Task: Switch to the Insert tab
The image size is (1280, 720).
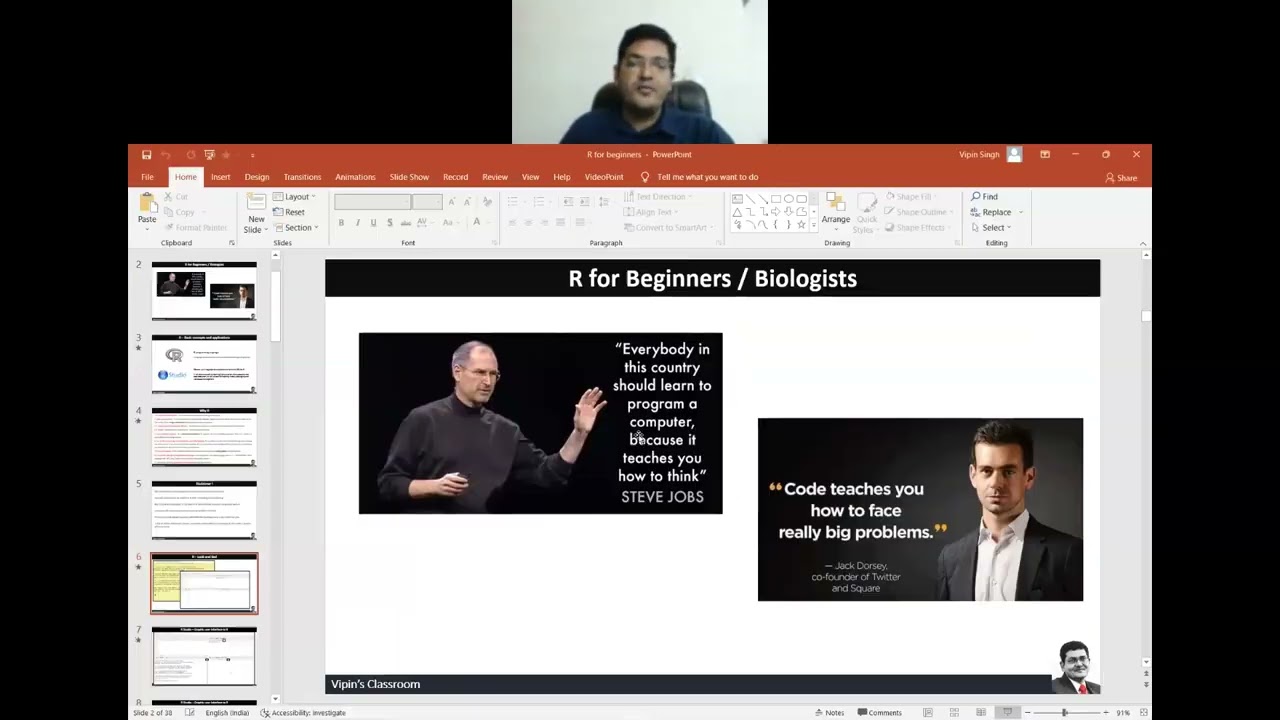Action: point(220,177)
